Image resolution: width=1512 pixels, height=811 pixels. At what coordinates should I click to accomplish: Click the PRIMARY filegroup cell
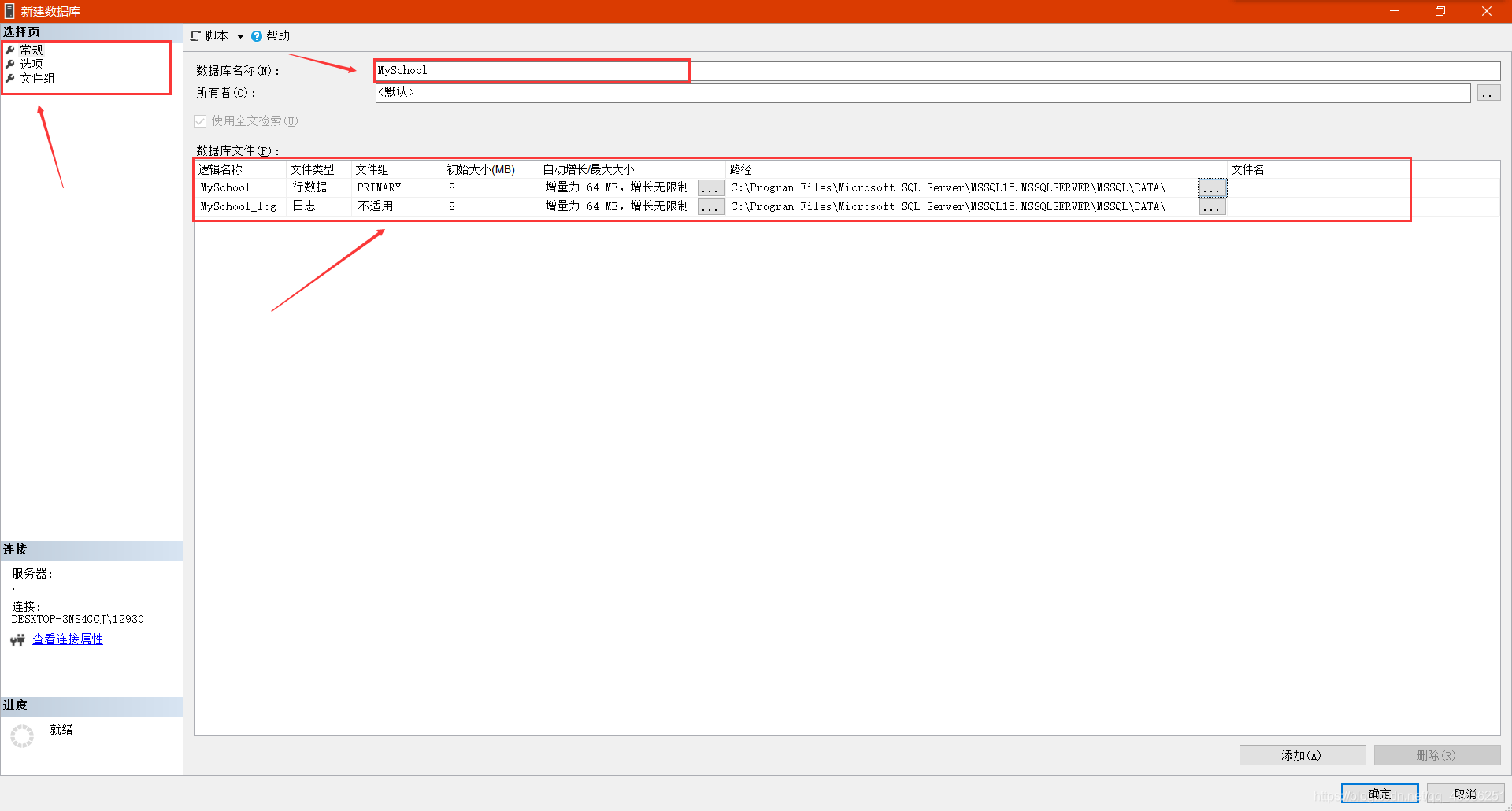click(397, 187)
